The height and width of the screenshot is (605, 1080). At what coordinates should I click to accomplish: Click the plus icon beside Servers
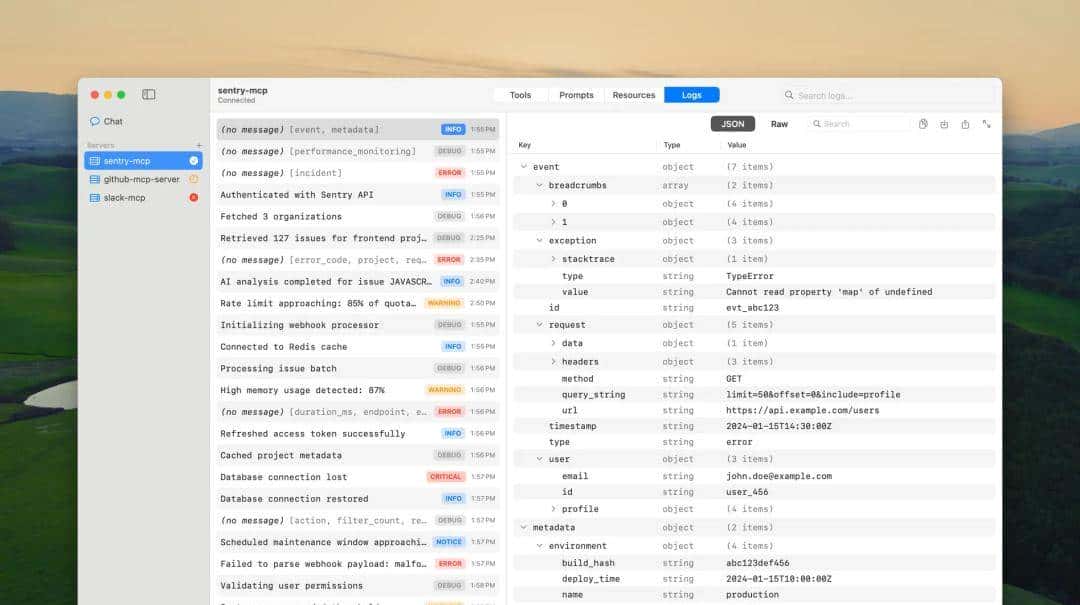198,146
